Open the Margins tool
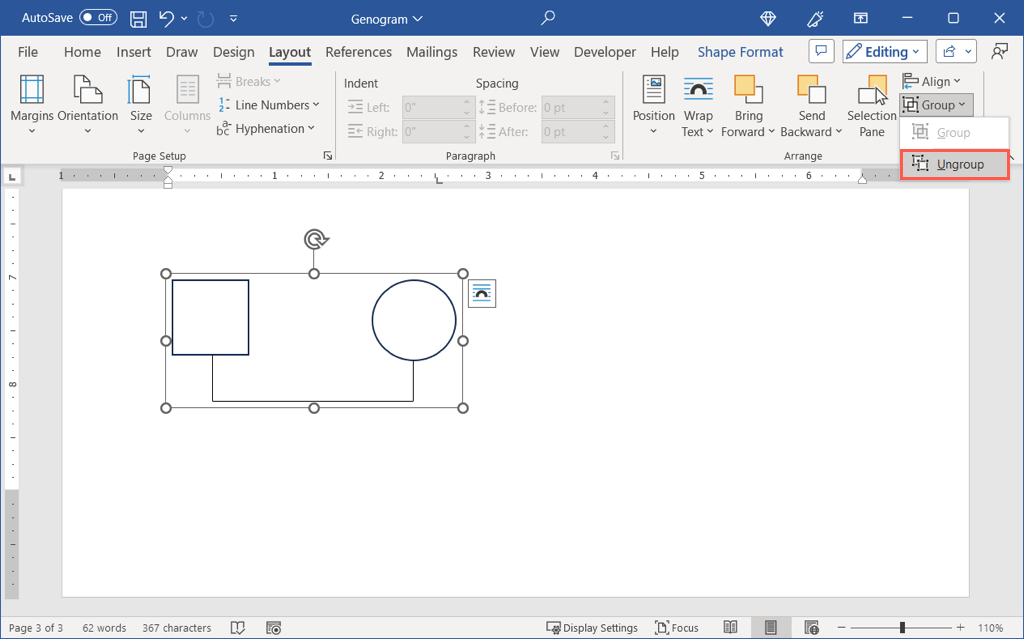The height and width of the screenshot is (639, 1024). [32, 104]
